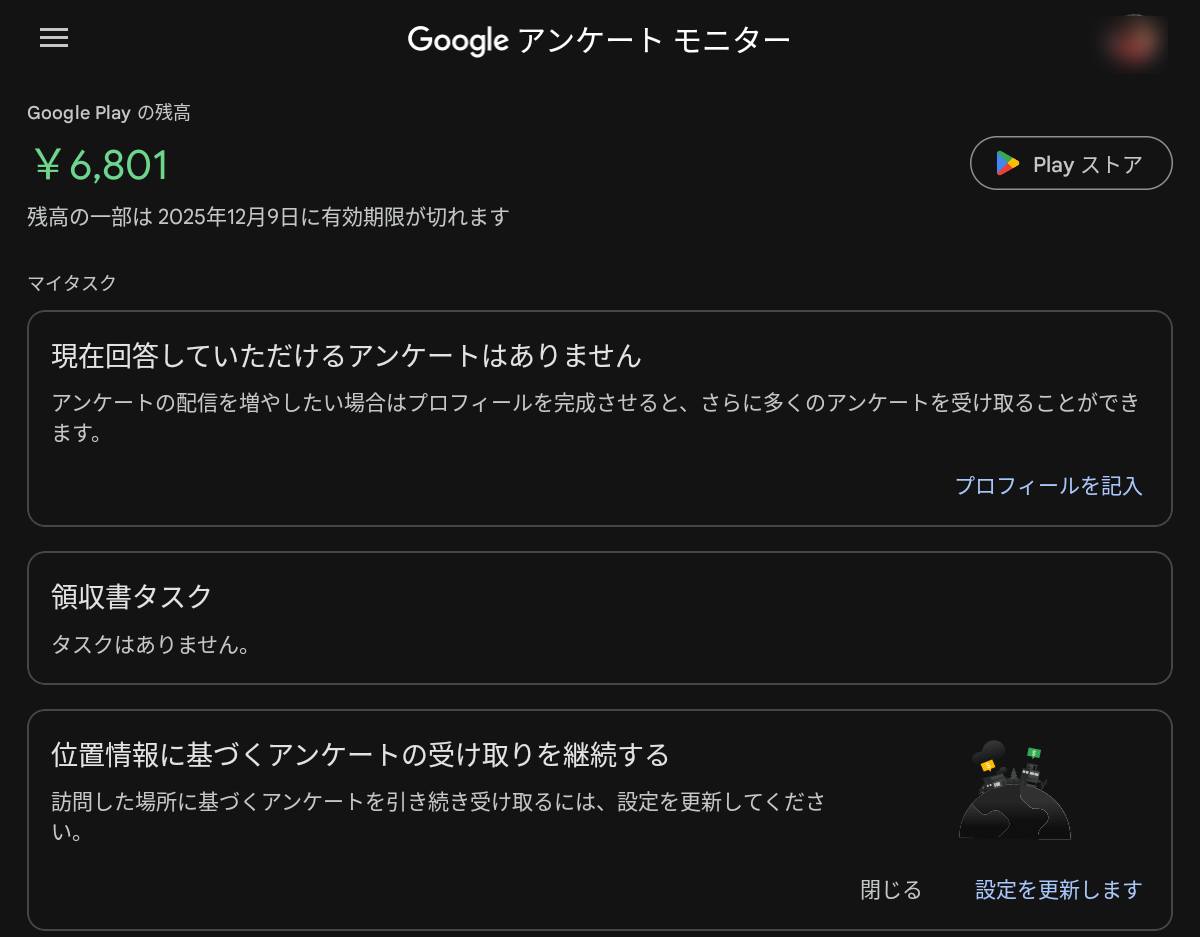Click the タスクはありません。 message
Image resolution: width=1200 pixels, height=937 pixels.
(x=150, y=645)
